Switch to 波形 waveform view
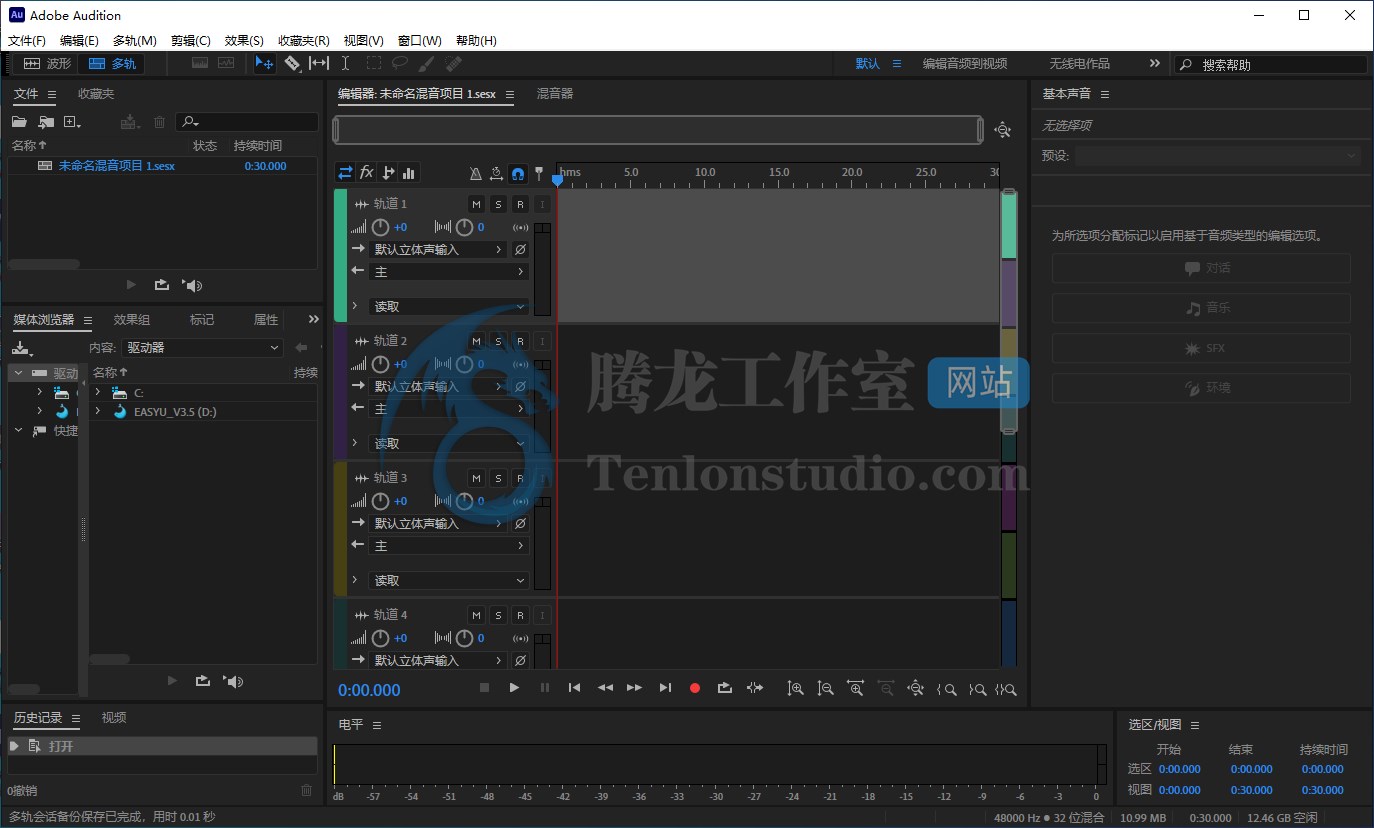 pos(47,63)
